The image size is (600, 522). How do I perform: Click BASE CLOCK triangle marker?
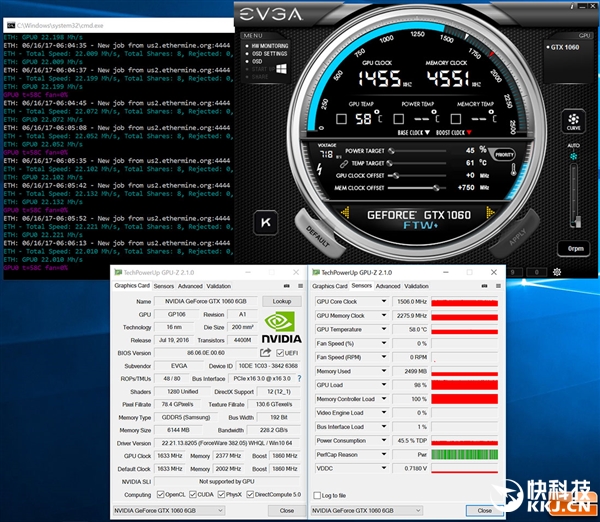click(427, 132)
